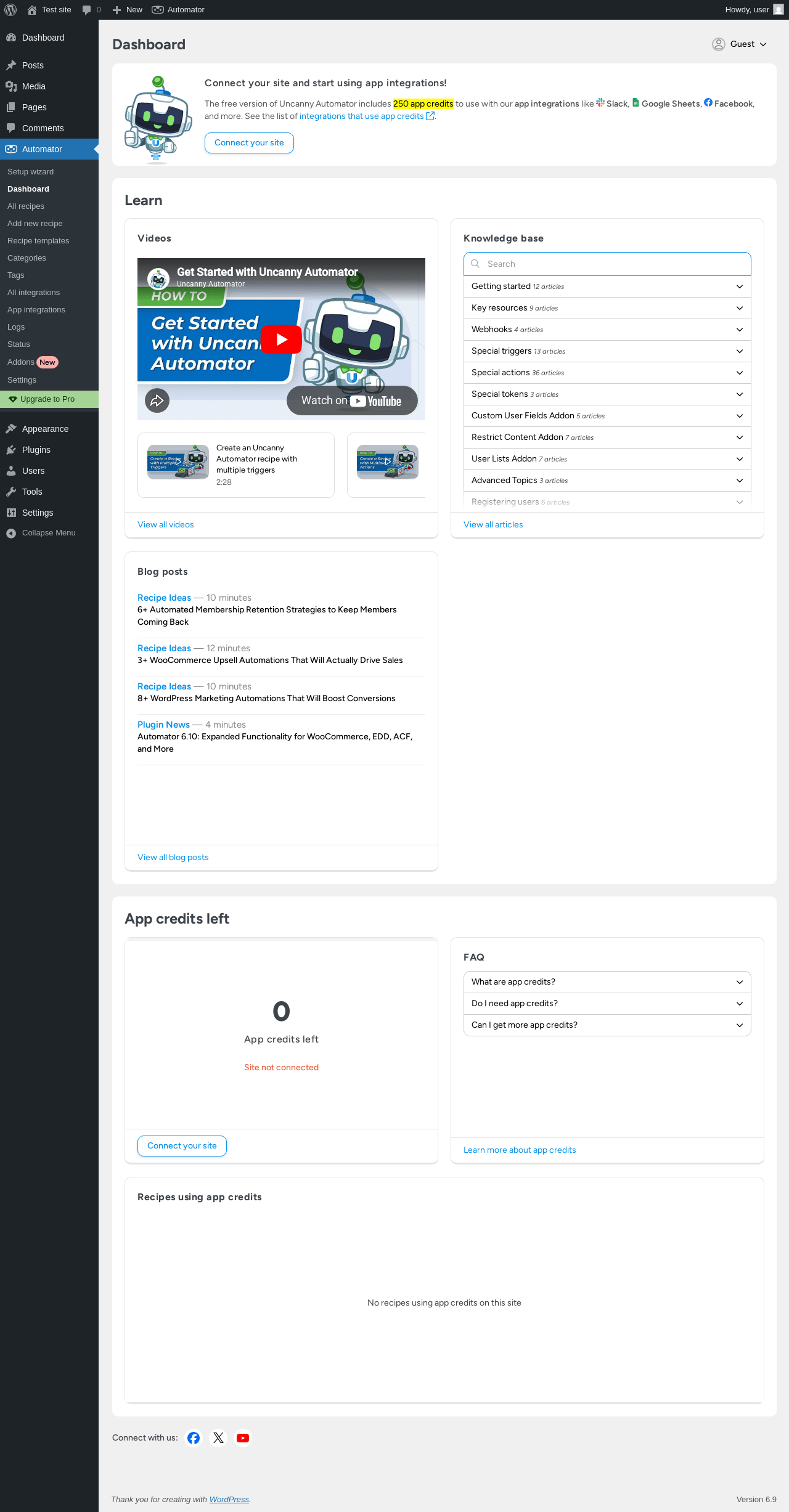This screenshot has height=1512, width=789.
Task: Play the Get Started YouTube video
Action: coord(281,339)
